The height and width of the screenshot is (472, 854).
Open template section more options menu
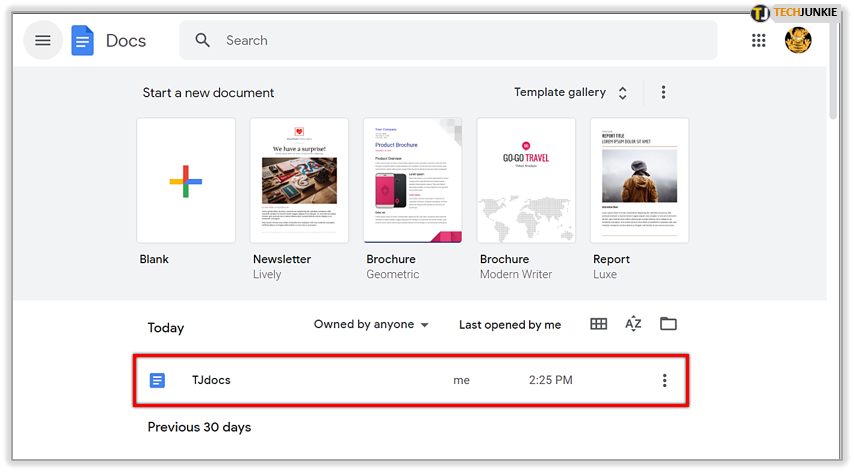(663, 92)
